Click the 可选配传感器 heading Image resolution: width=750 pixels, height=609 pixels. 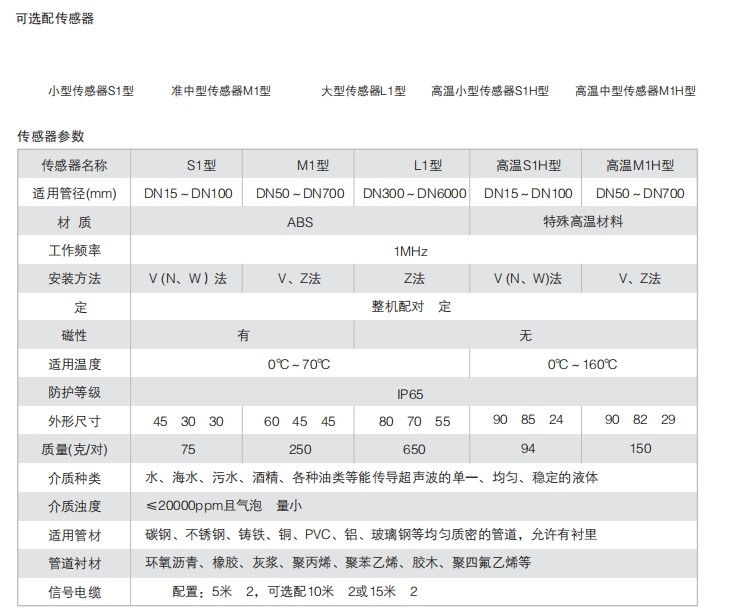click(55, 18)
